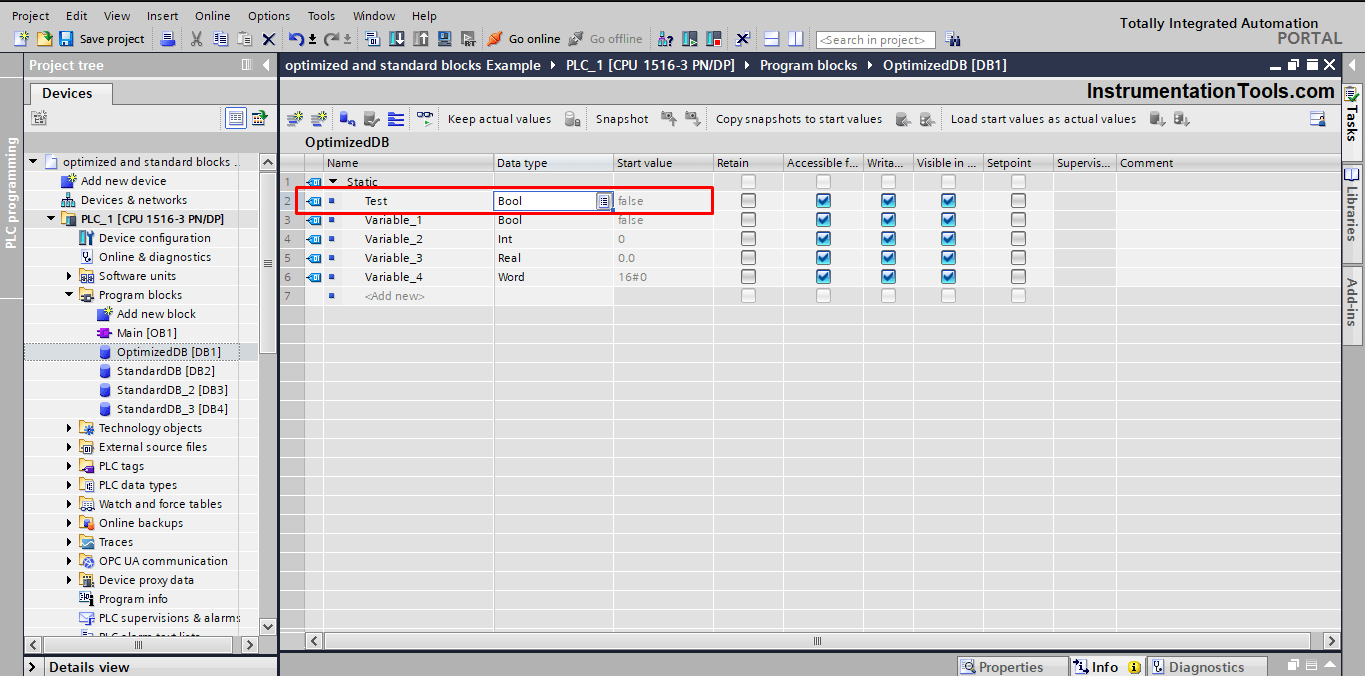Click the Cut scissors icon
This screenshot has width=1365, height=676.
(197, 39)
